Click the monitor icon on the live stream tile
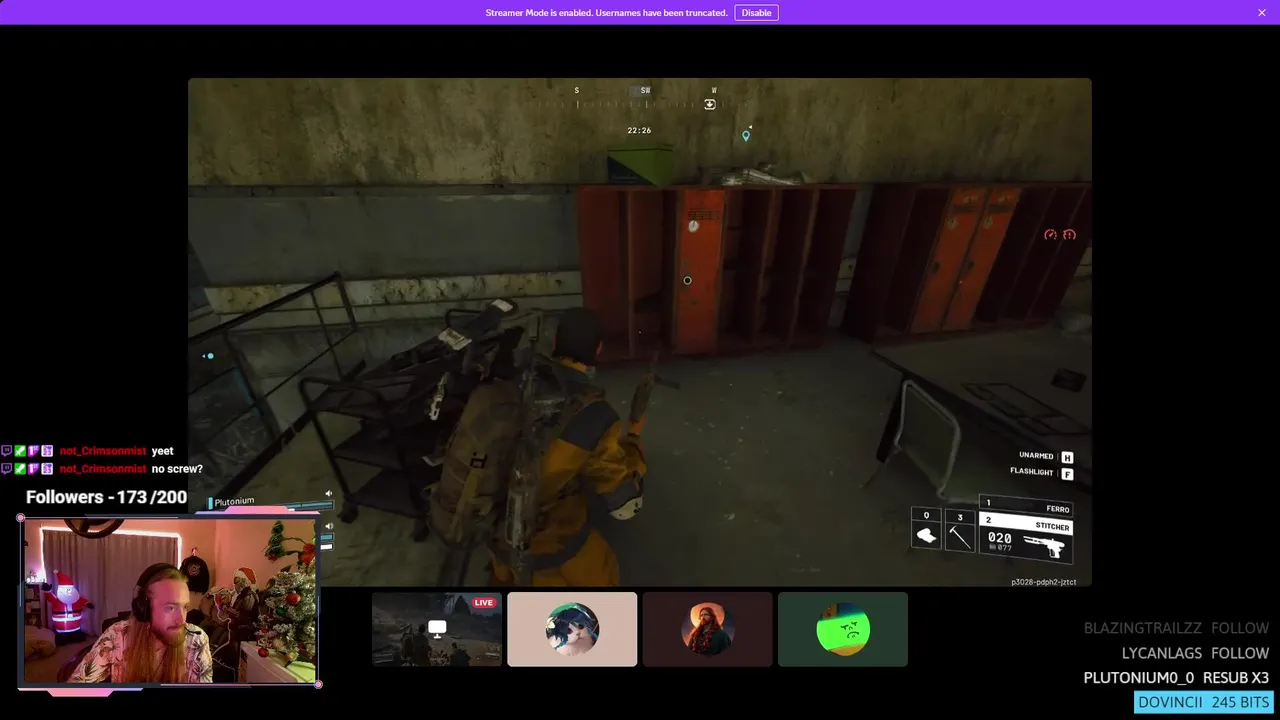The height and width of the screenshot is (720, 1280). coord(437,629)
